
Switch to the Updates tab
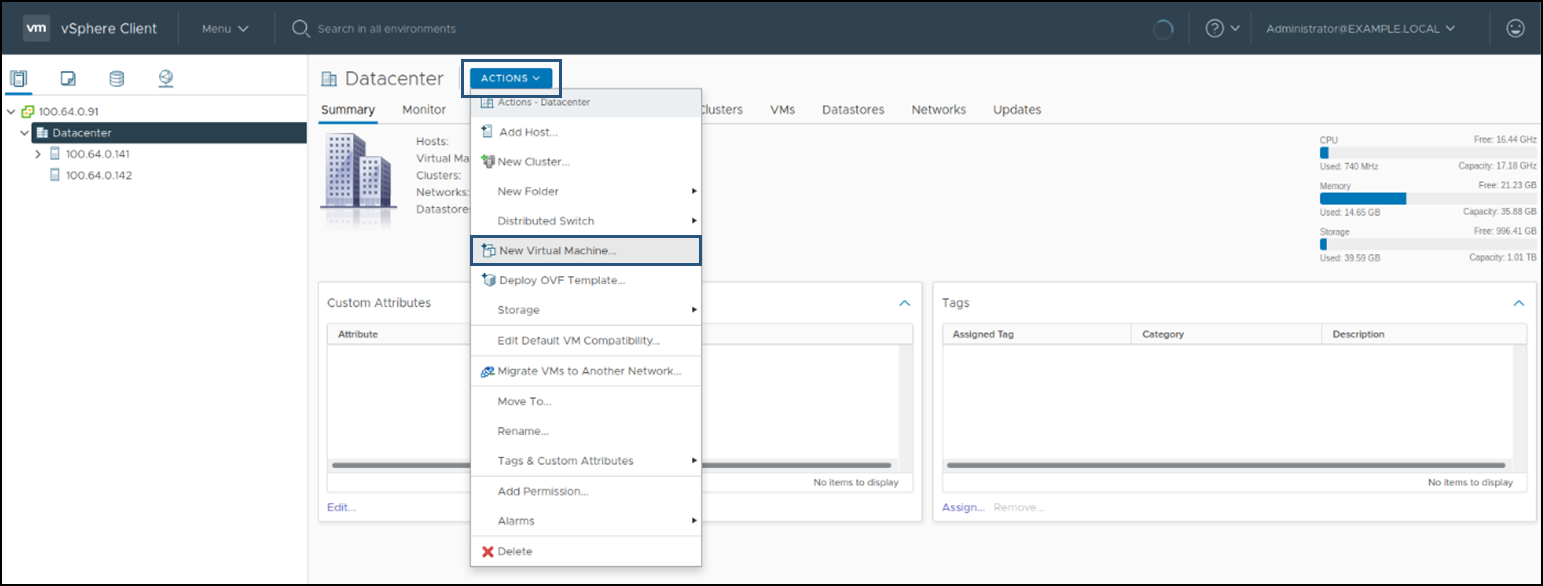point(1017,110)
